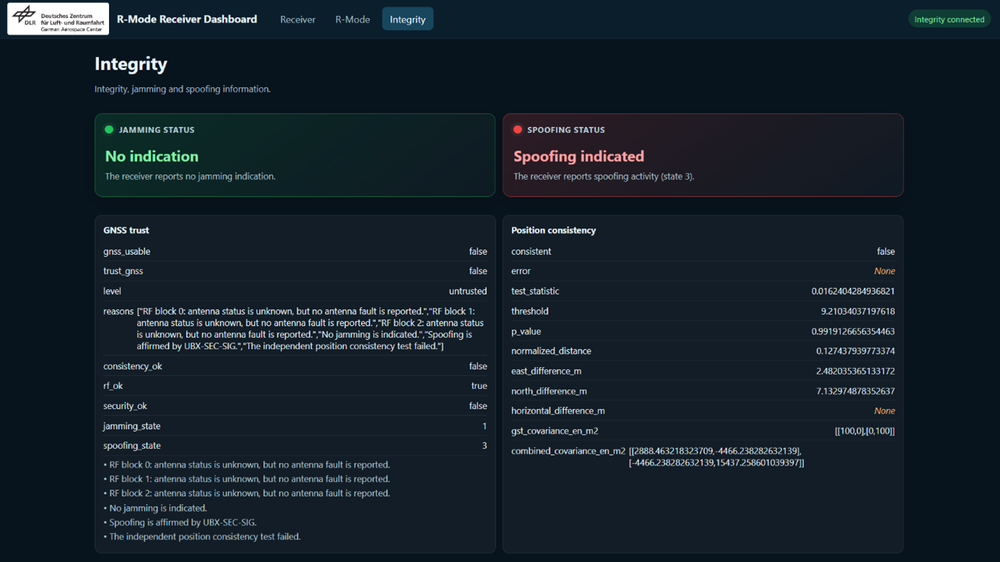This screenshot has height=562, width=1000.
Task: Select the p_value row in Position consistency
Action: [x=703, y=331]
